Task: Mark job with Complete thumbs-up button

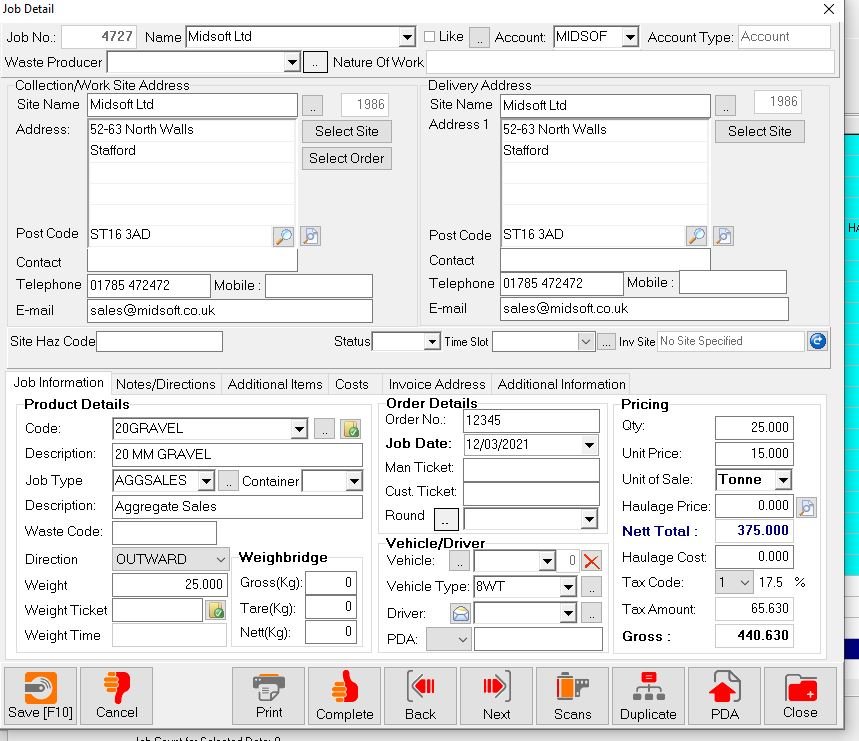Action: click(x=345, y=696)
